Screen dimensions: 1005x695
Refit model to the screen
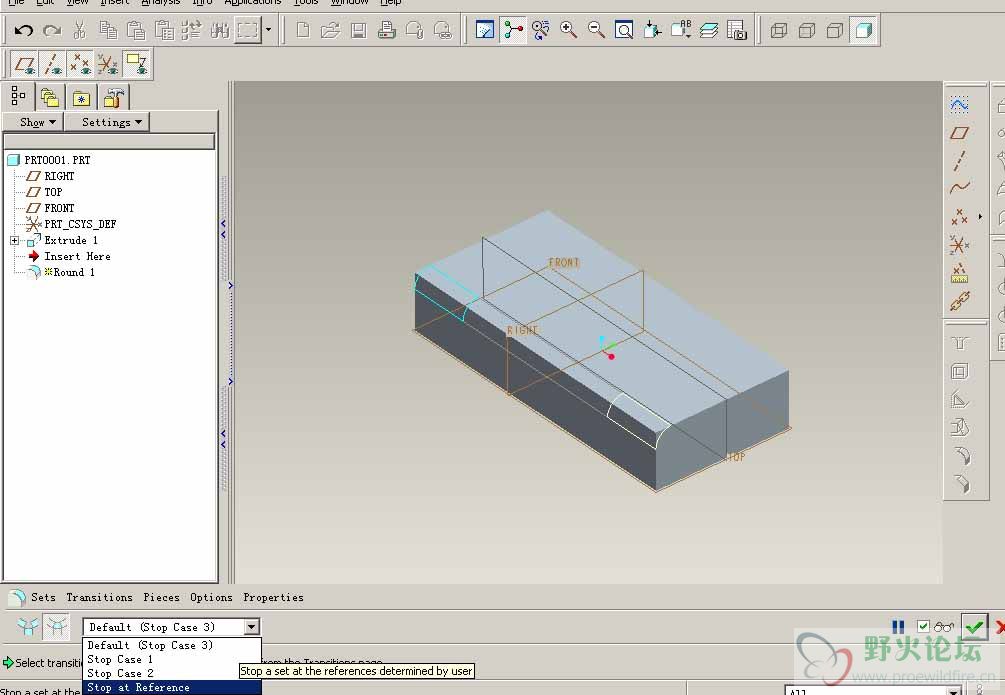624,30
